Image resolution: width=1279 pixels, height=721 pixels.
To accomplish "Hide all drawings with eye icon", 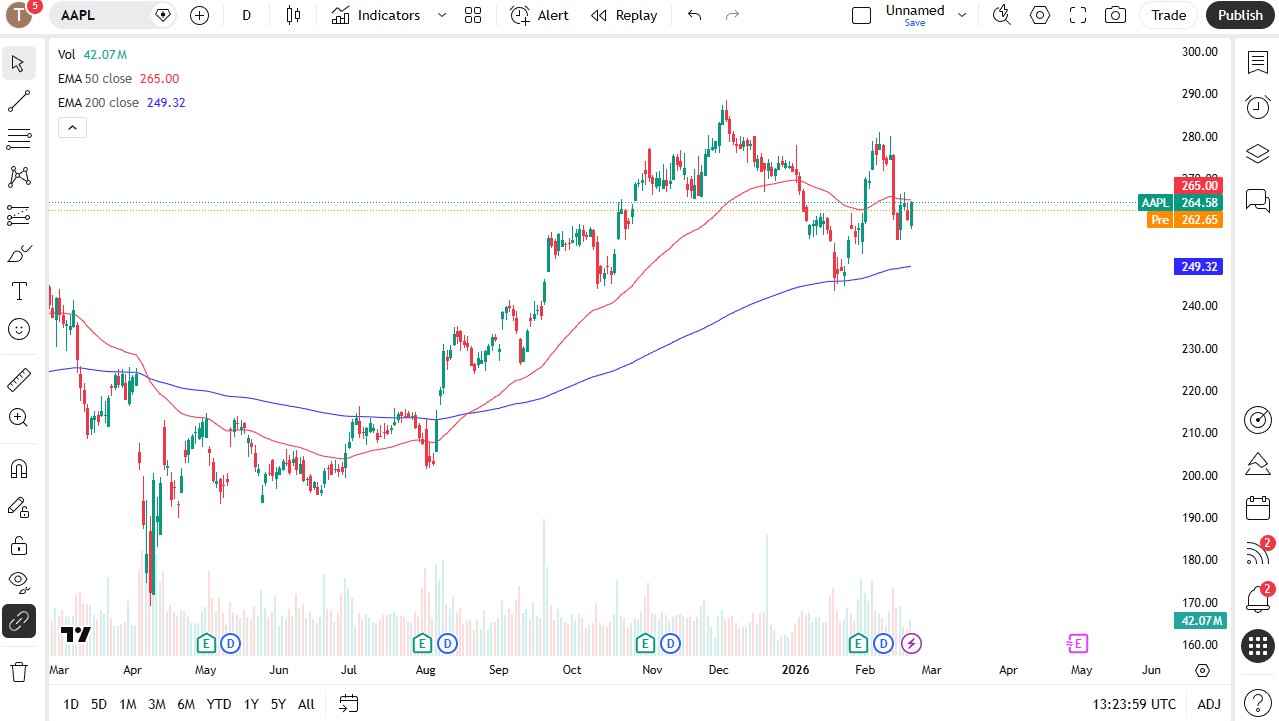I will point(18,583).
